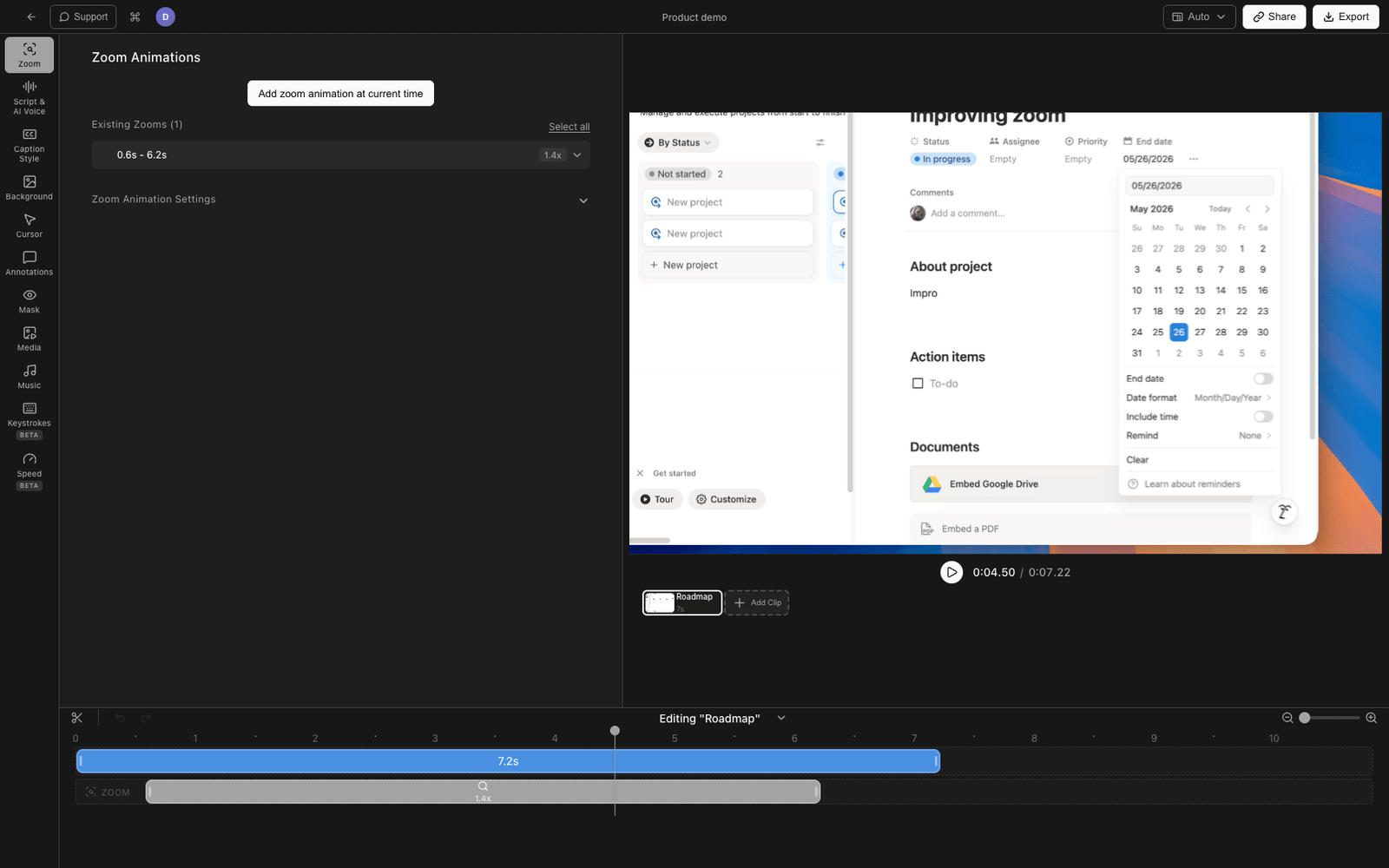Open the Auto layout dropdown
Screen dimensions: 1389x868
pos(1199,16)
